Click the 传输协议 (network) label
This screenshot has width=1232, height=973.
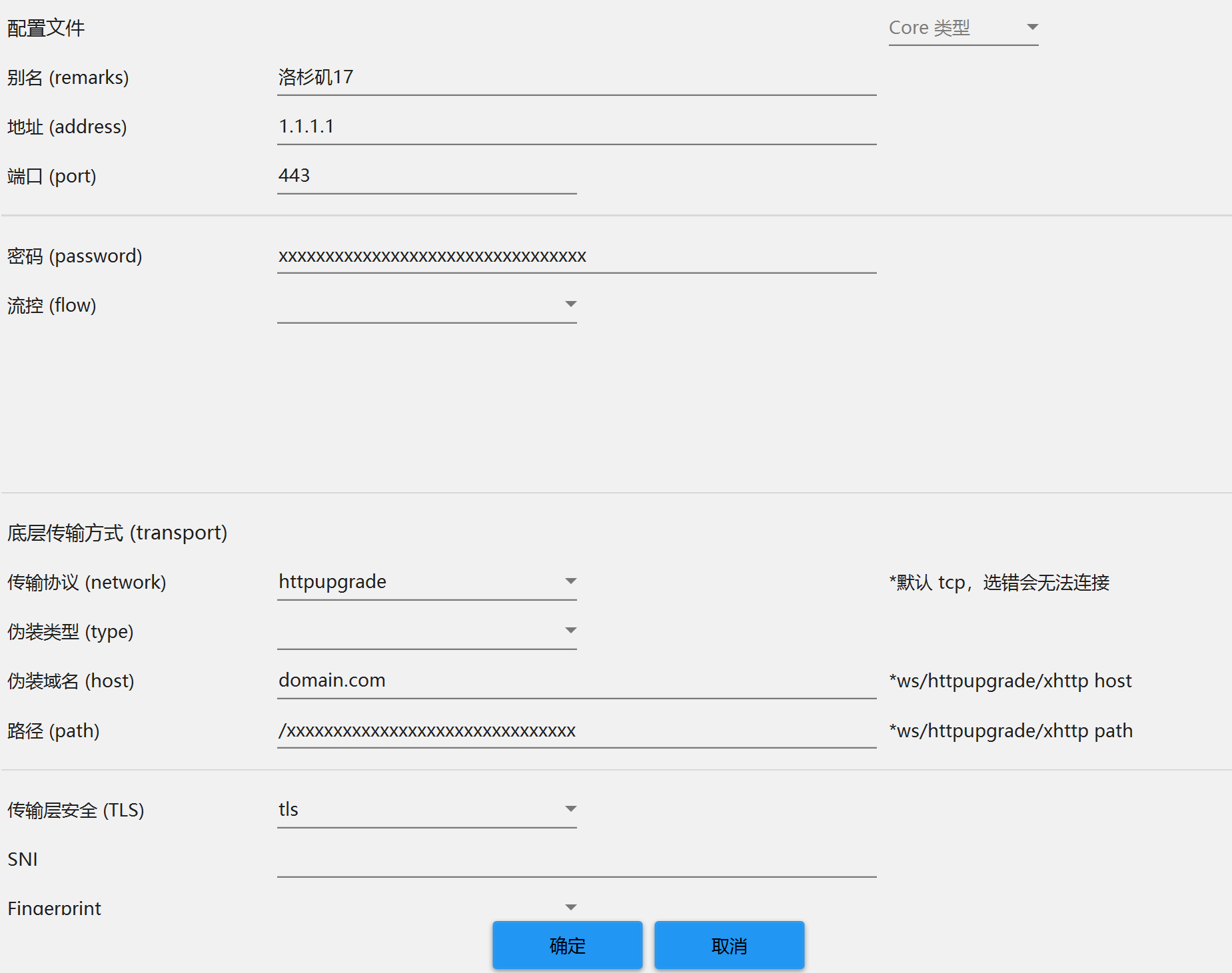pos(87,583)
